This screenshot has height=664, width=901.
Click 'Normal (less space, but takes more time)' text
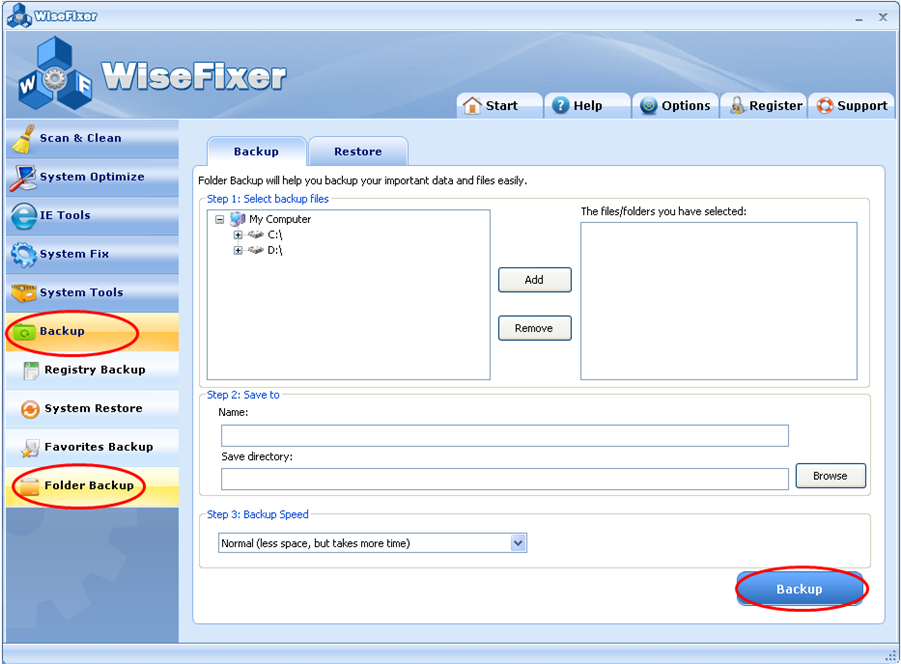point(315,543)
